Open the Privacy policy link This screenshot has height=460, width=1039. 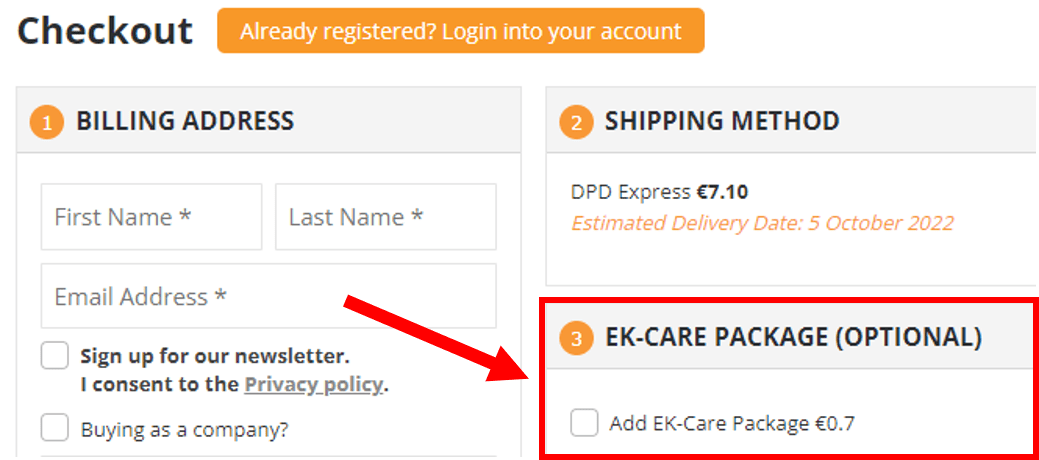point(313,384)
